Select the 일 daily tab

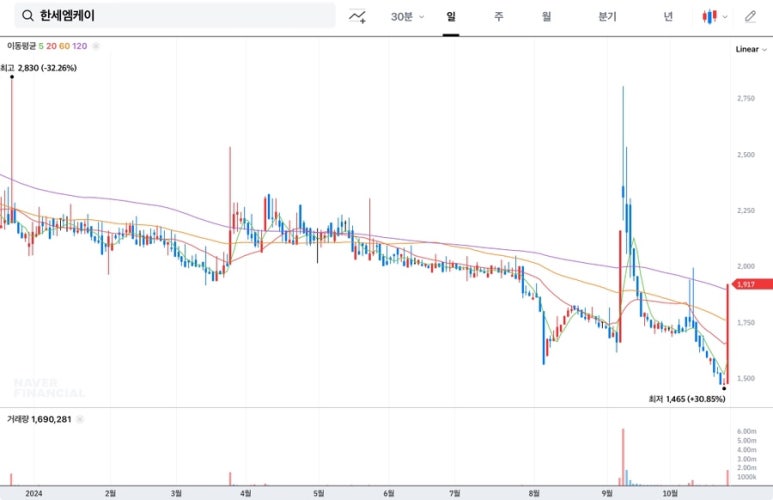click(x=451, y=17)
